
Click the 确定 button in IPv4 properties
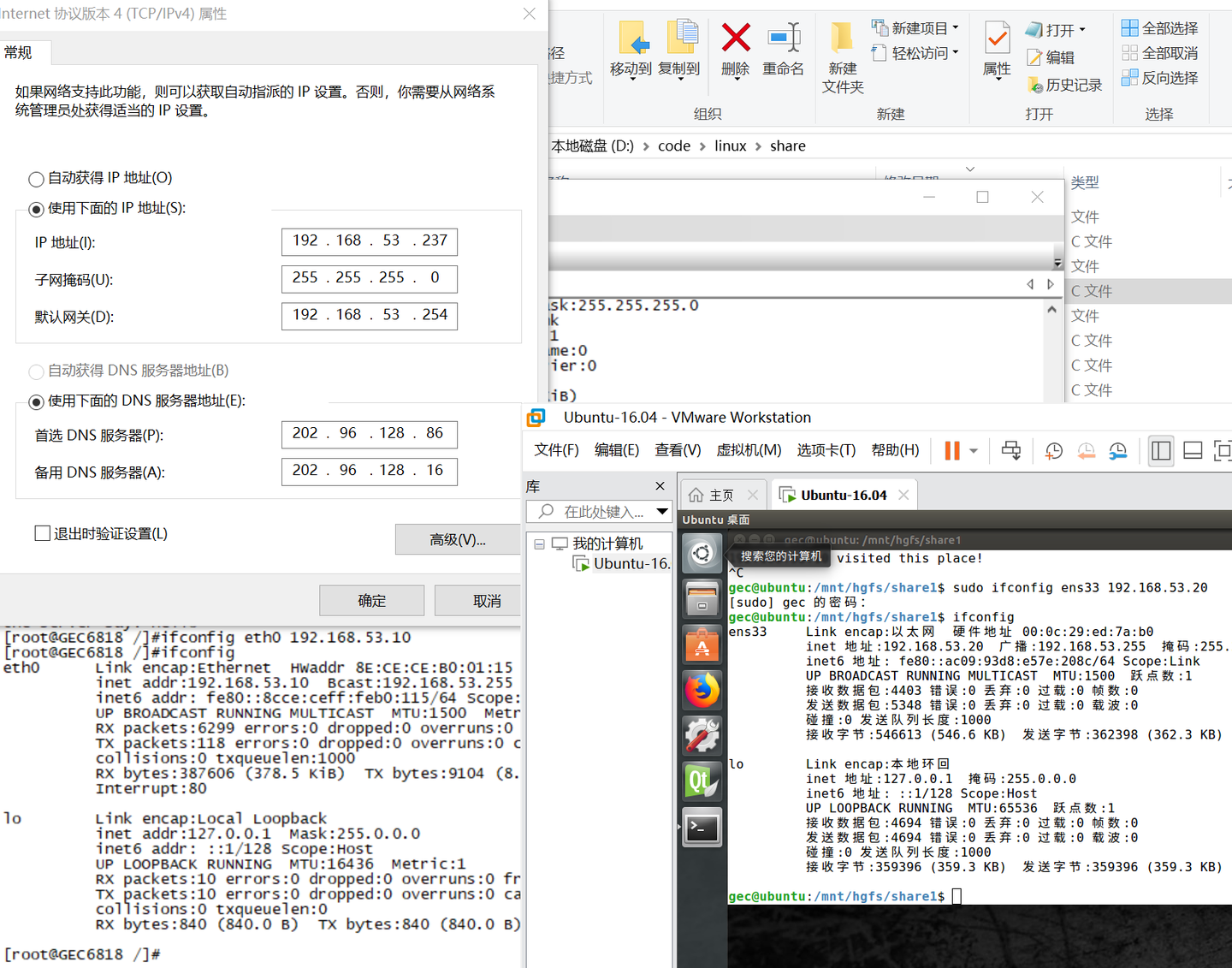pos(371,600)
